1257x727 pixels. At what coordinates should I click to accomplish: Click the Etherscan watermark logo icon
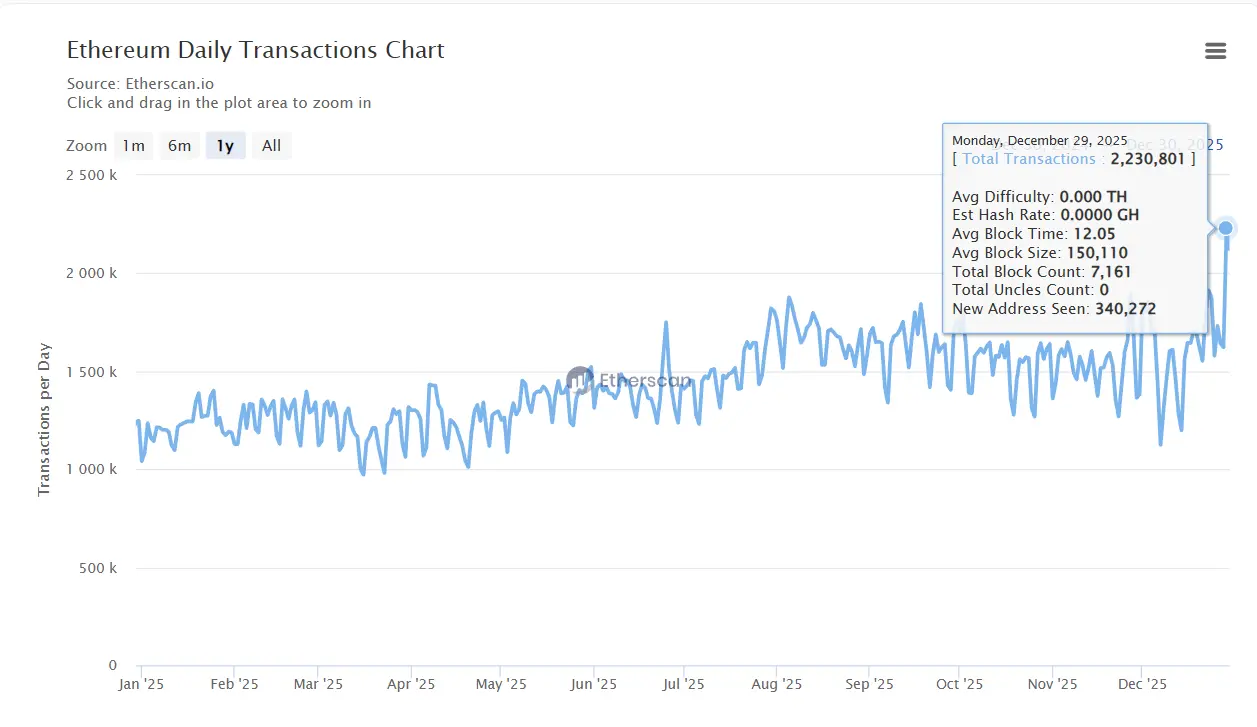click(x=579, y=379)
